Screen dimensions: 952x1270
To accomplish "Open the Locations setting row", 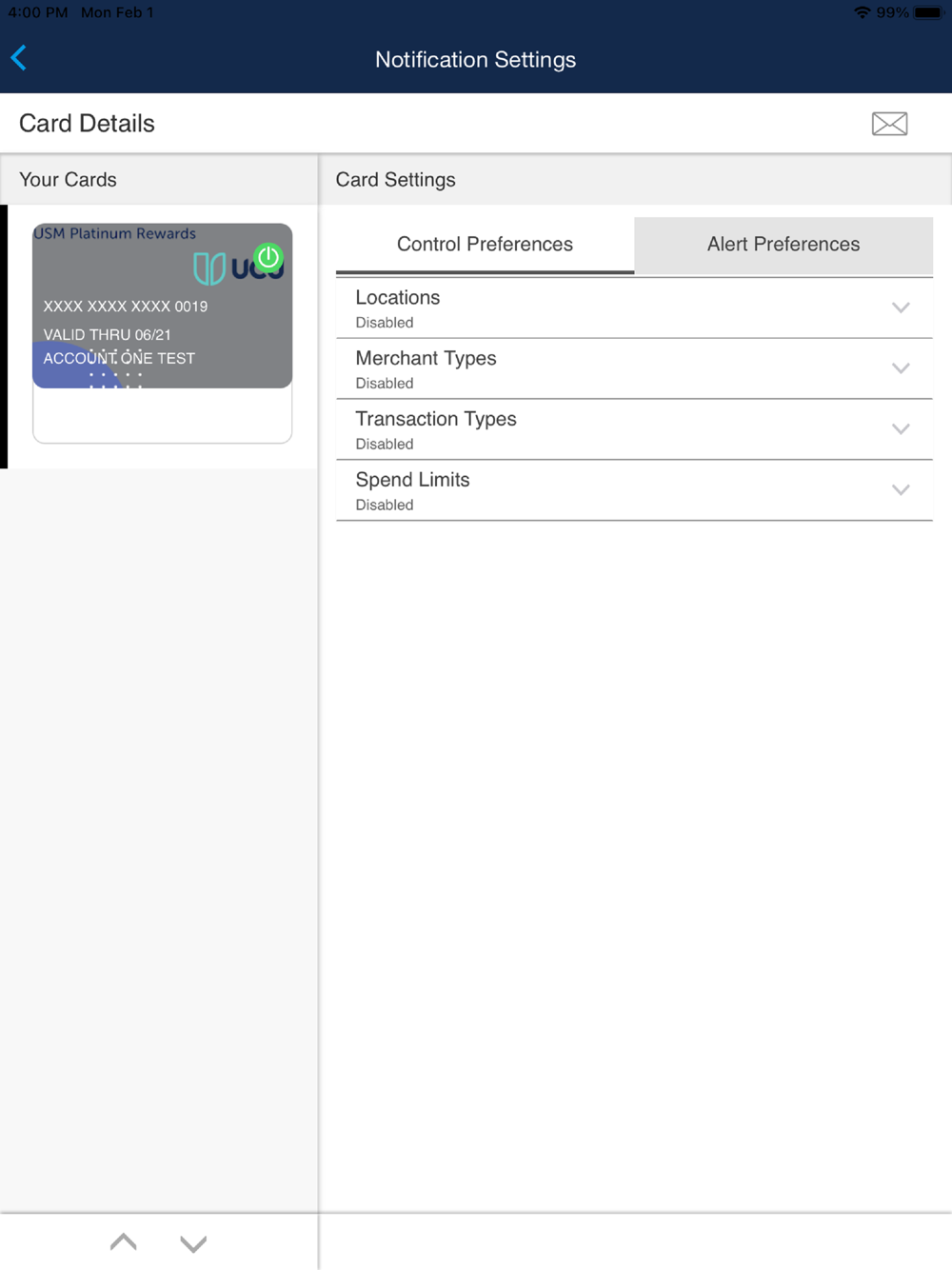I will click(x=634, y=308).
